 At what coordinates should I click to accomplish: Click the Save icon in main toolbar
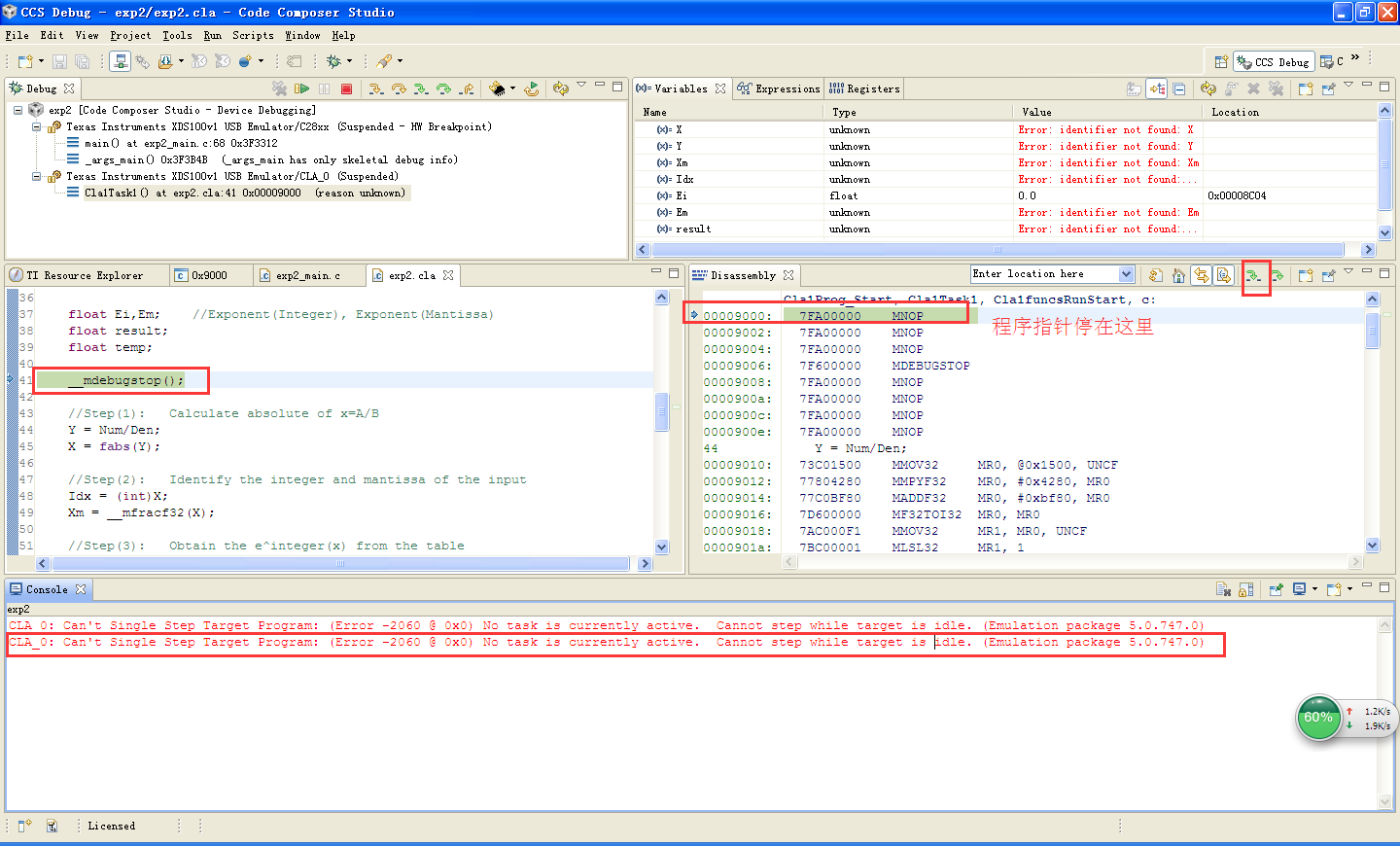click(59, 61)
